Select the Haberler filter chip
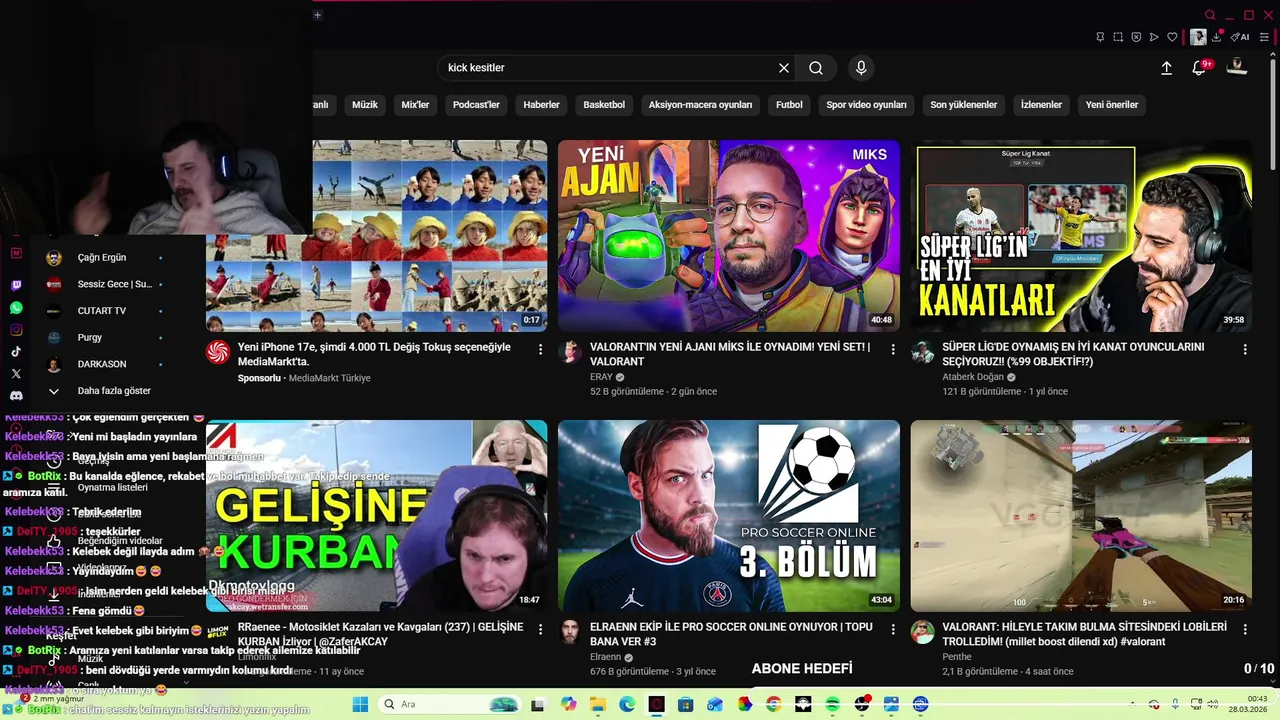1280x720 pixels. [542, 104]
